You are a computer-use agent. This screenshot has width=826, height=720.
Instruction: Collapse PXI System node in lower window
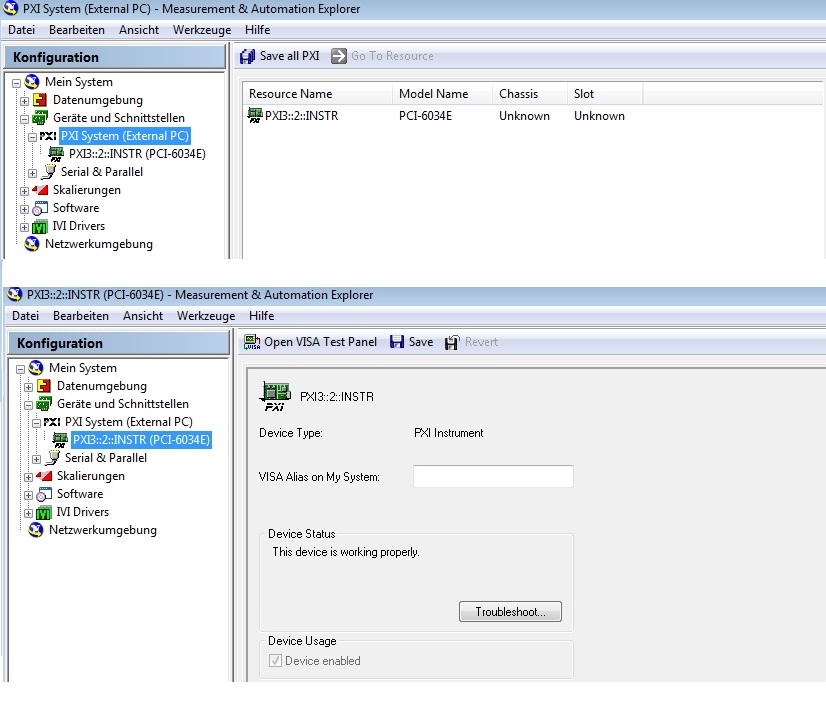pos(36,423)
